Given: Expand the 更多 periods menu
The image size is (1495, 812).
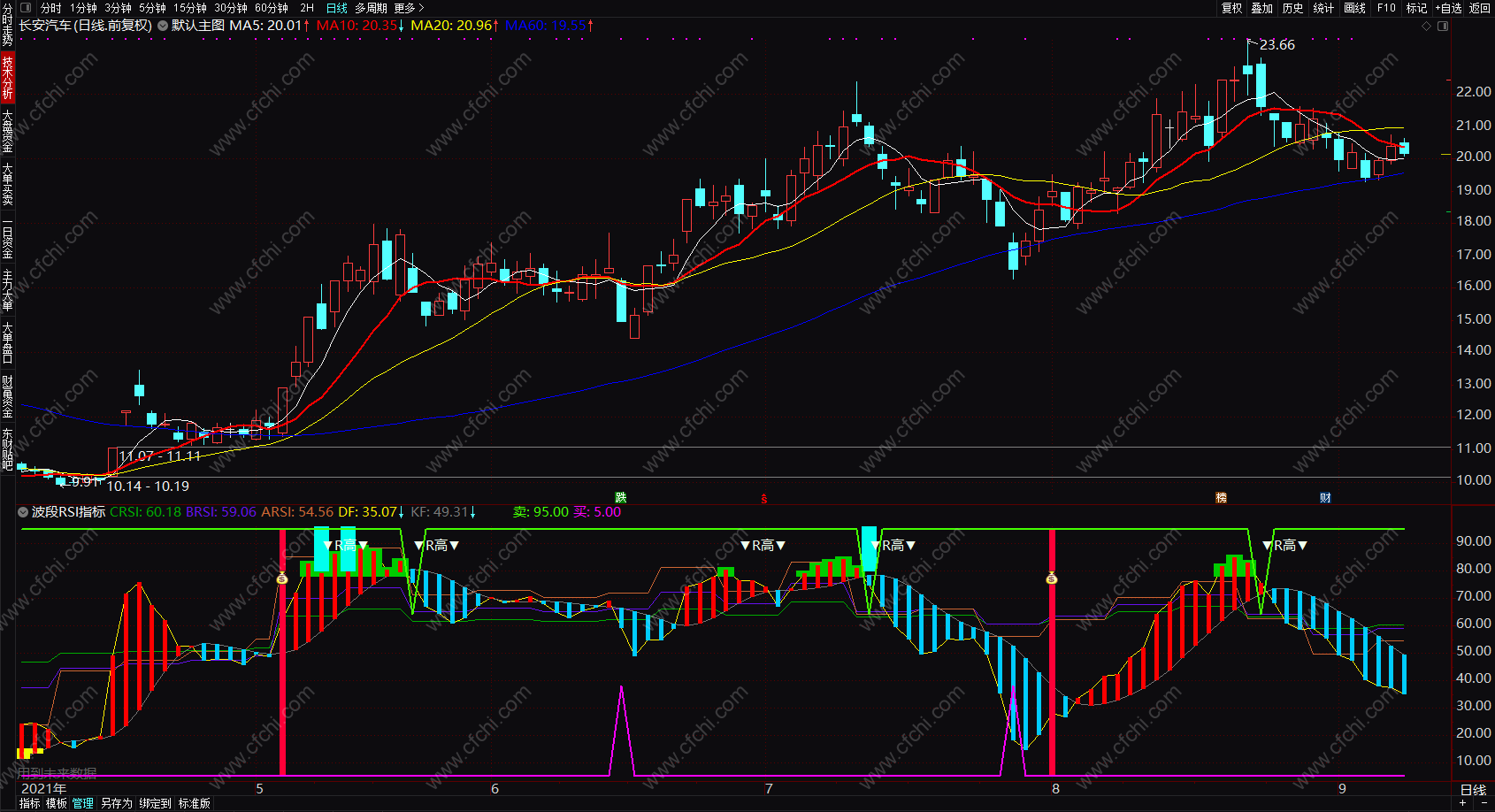Looking at the screenshot, I should click(410, 8).
